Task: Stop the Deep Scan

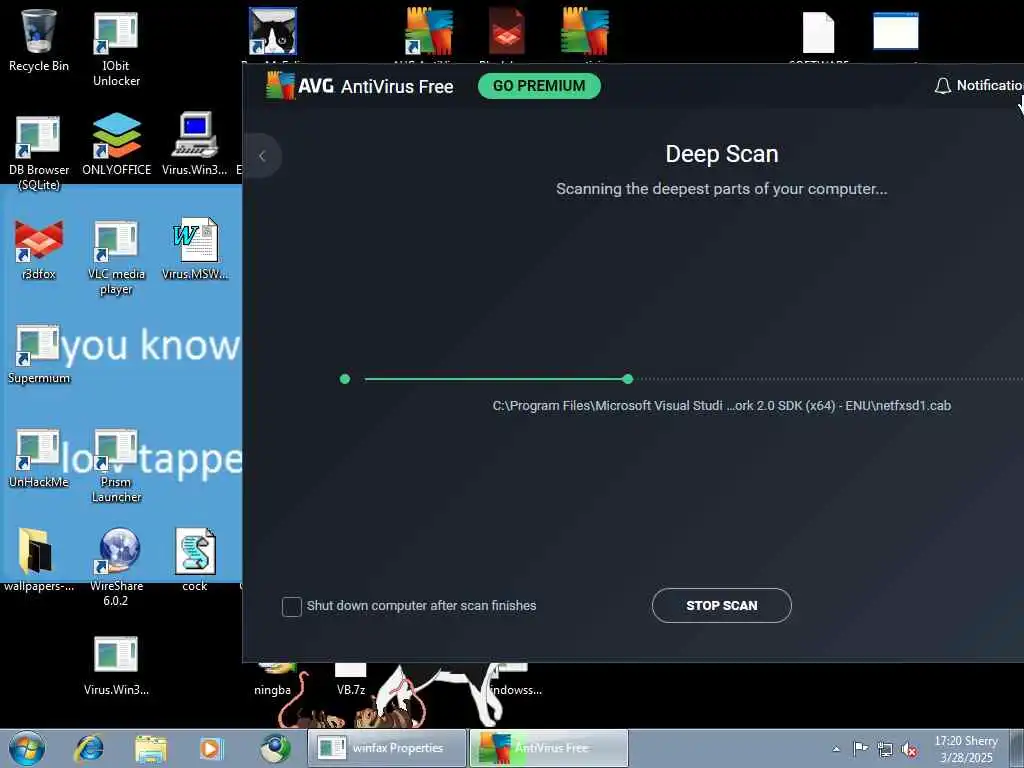Action: pyautogui.click(x=722, y=605)
